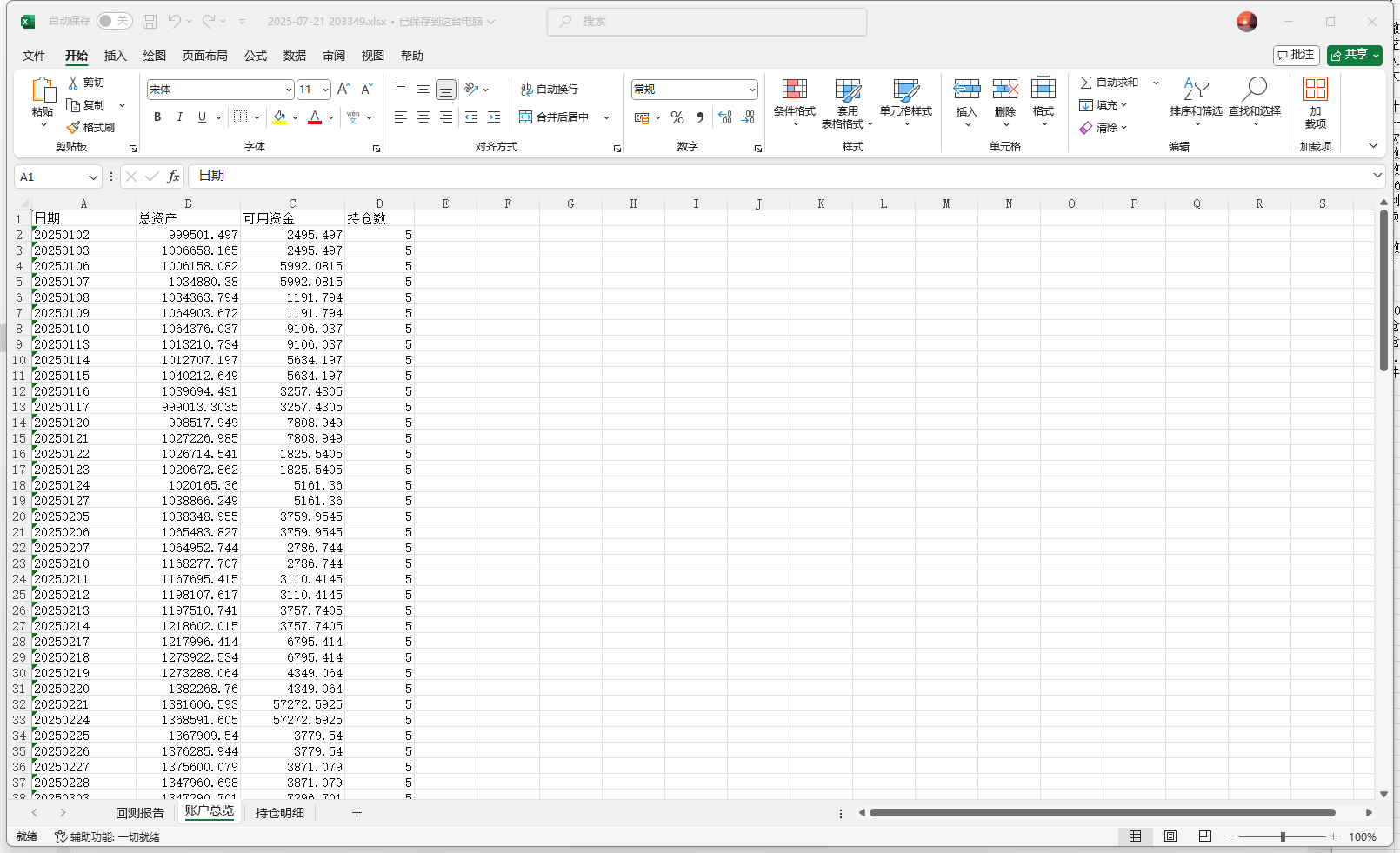Toggle Wrap Text option
The height and width of the screenshot is (853, 1400).
pos(550,90)
